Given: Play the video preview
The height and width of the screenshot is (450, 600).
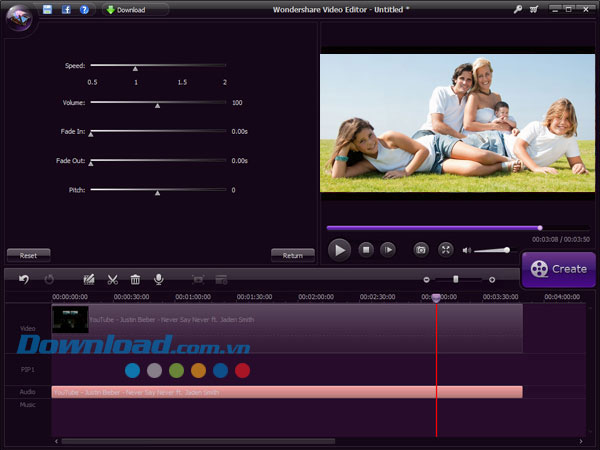Looking at the screenshot, I should pos(340,249).
